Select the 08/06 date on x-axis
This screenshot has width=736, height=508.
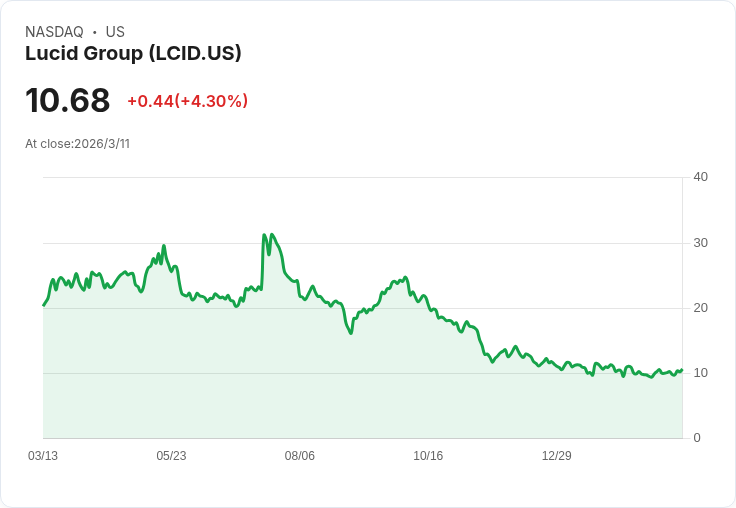[x=300, y=456]
